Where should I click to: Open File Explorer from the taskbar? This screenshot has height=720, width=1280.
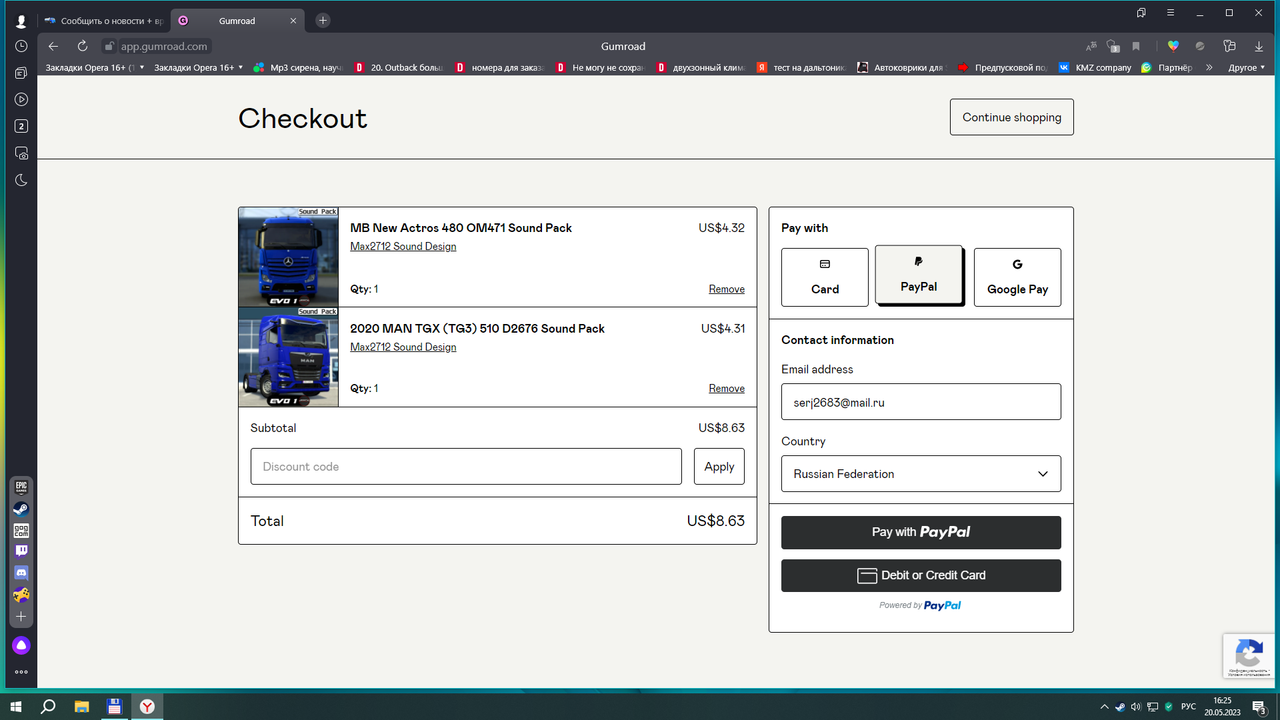81,706
